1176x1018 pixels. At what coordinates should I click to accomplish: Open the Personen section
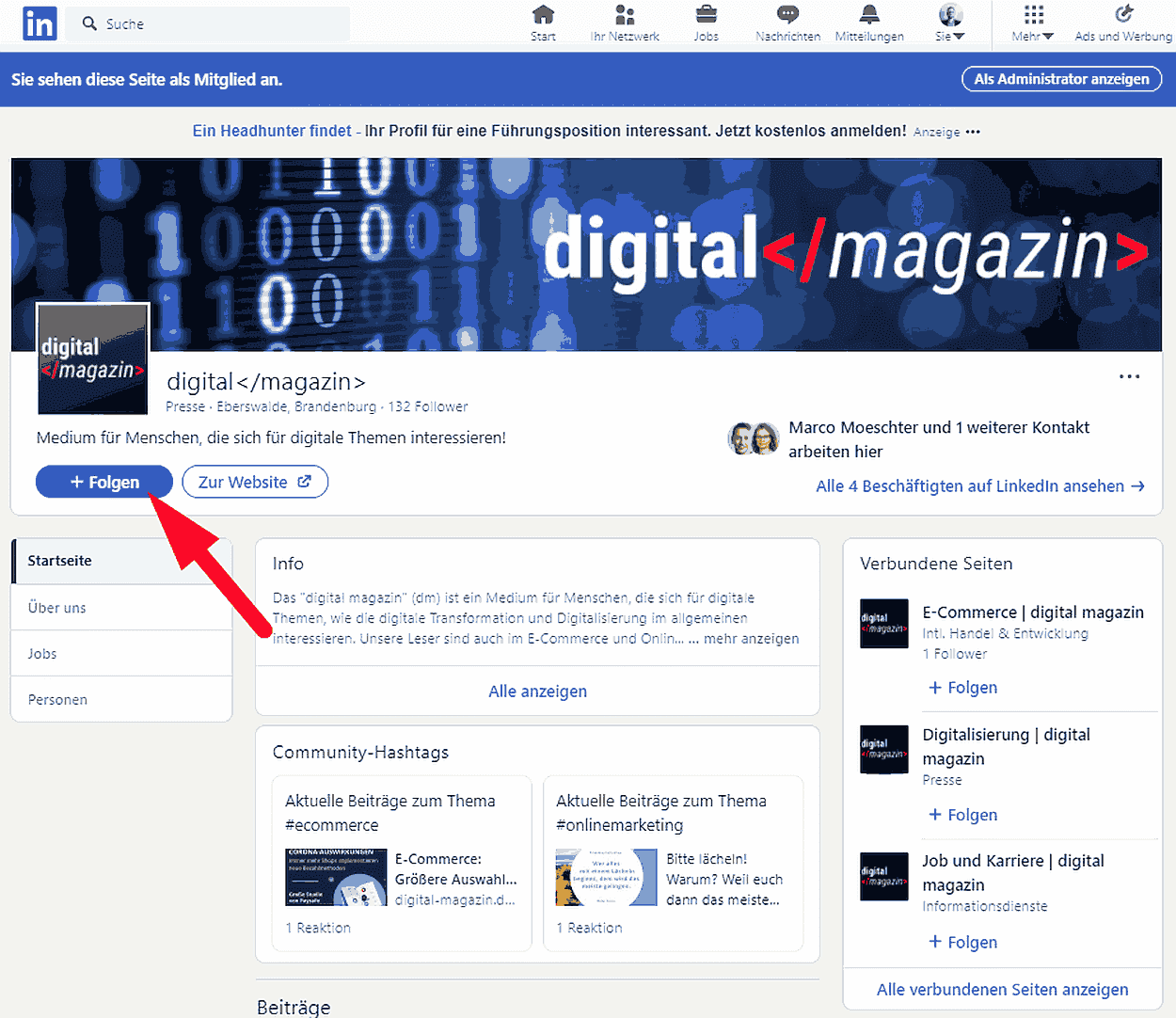[x=58, y=699]
